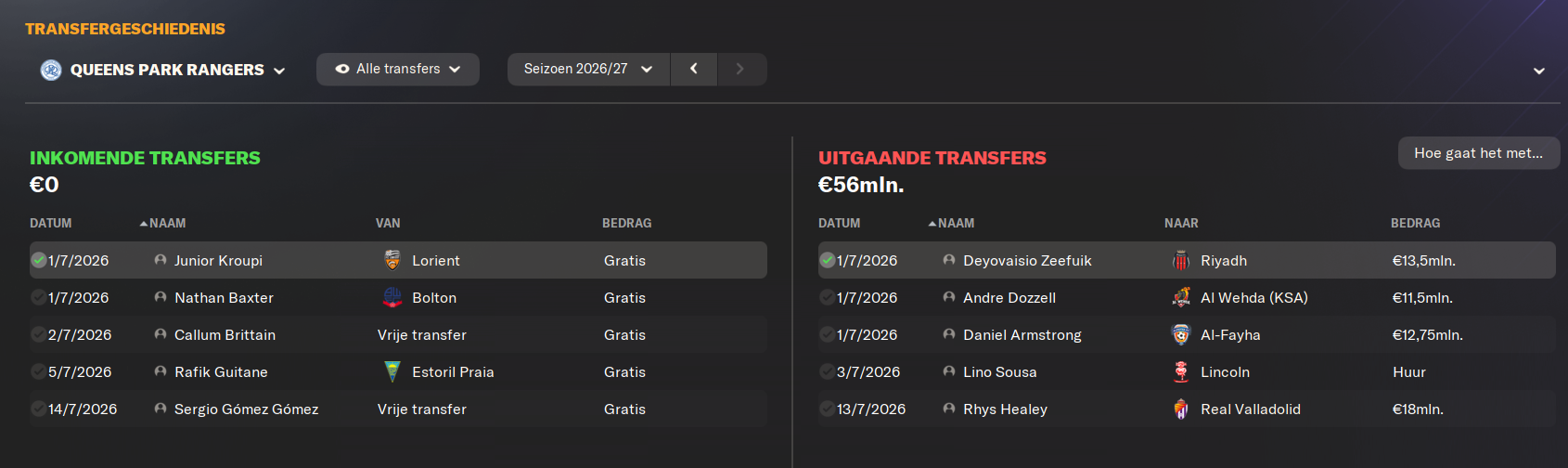Tick the checkbox beside Nathan Baxter transfer

[x=39, y=297]
